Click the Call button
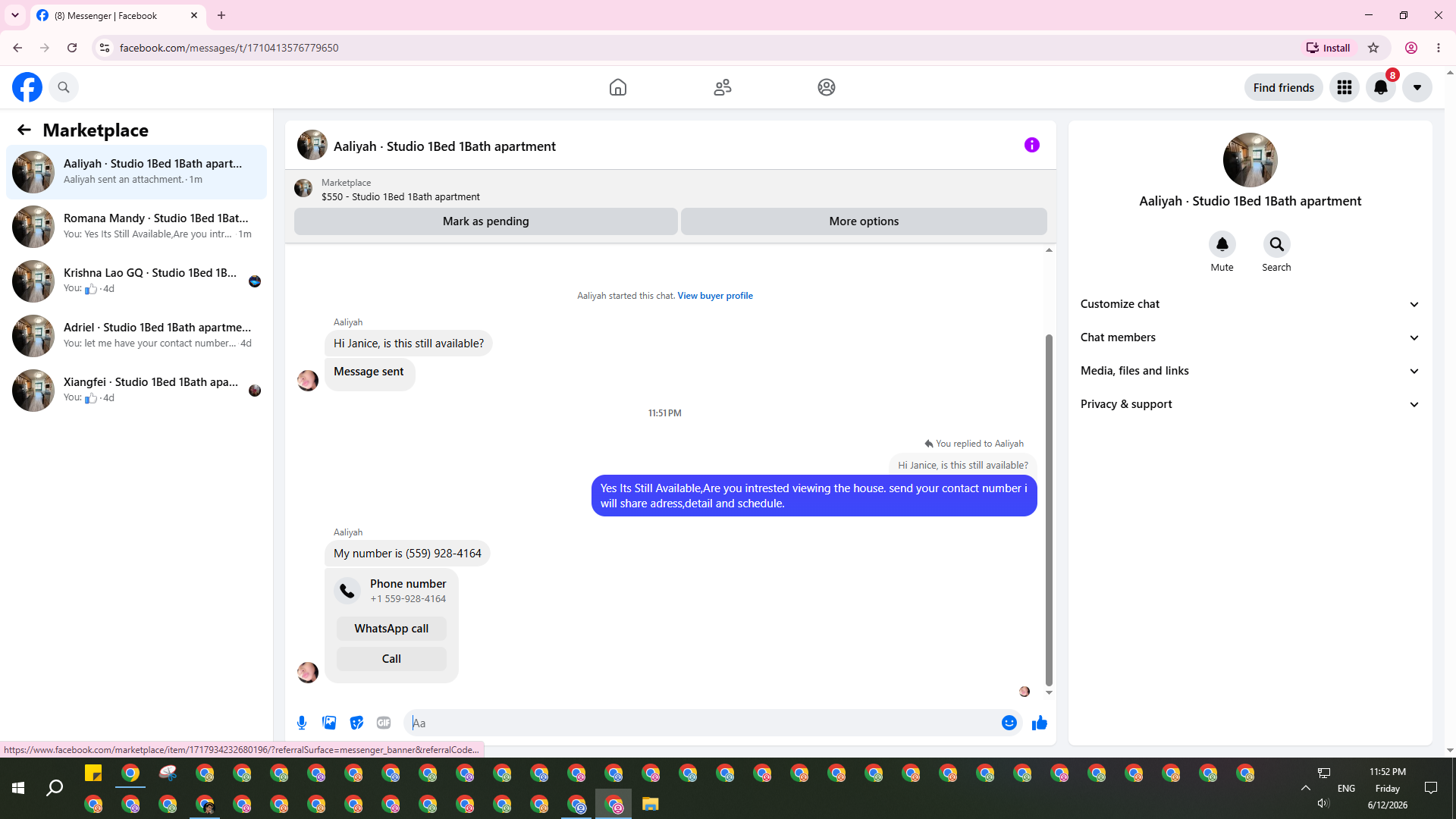Viewport: 1456px width, 819px height. tap(391, 659)
